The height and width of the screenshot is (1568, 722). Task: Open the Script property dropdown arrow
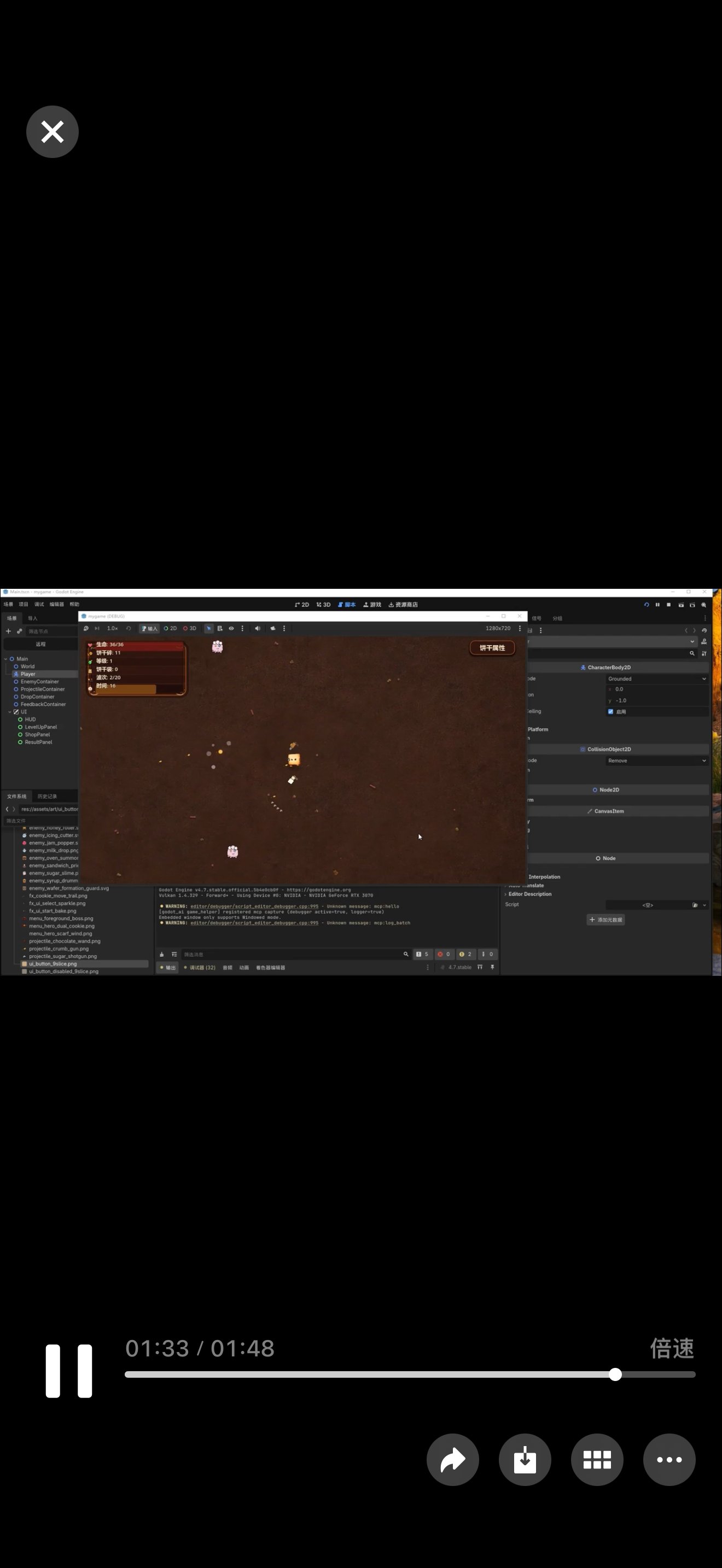tap(705, 905)
